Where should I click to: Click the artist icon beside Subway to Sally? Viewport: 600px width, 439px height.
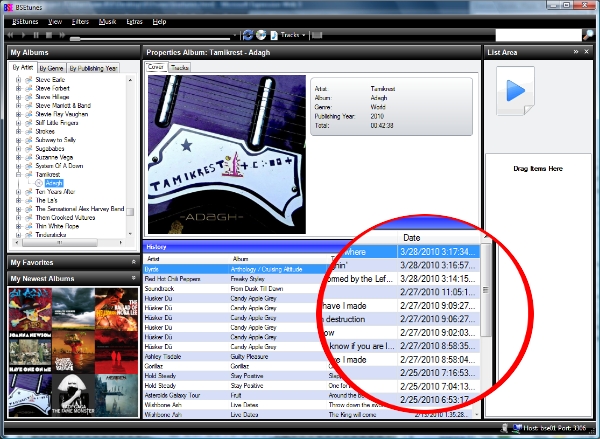pyautogui.click(x=28, y=140)
